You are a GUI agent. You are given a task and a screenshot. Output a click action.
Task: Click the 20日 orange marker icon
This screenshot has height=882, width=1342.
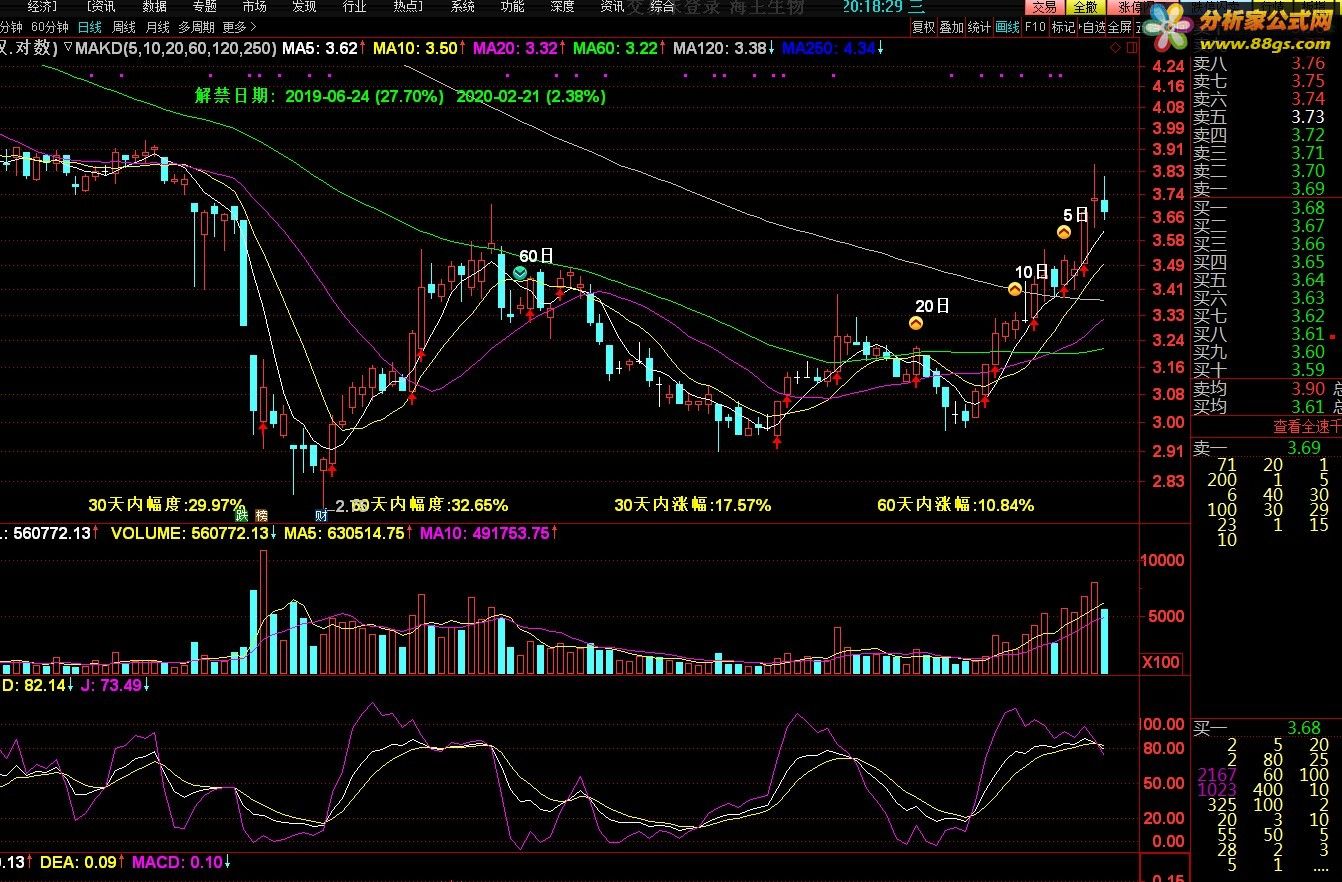pos(915,323)
